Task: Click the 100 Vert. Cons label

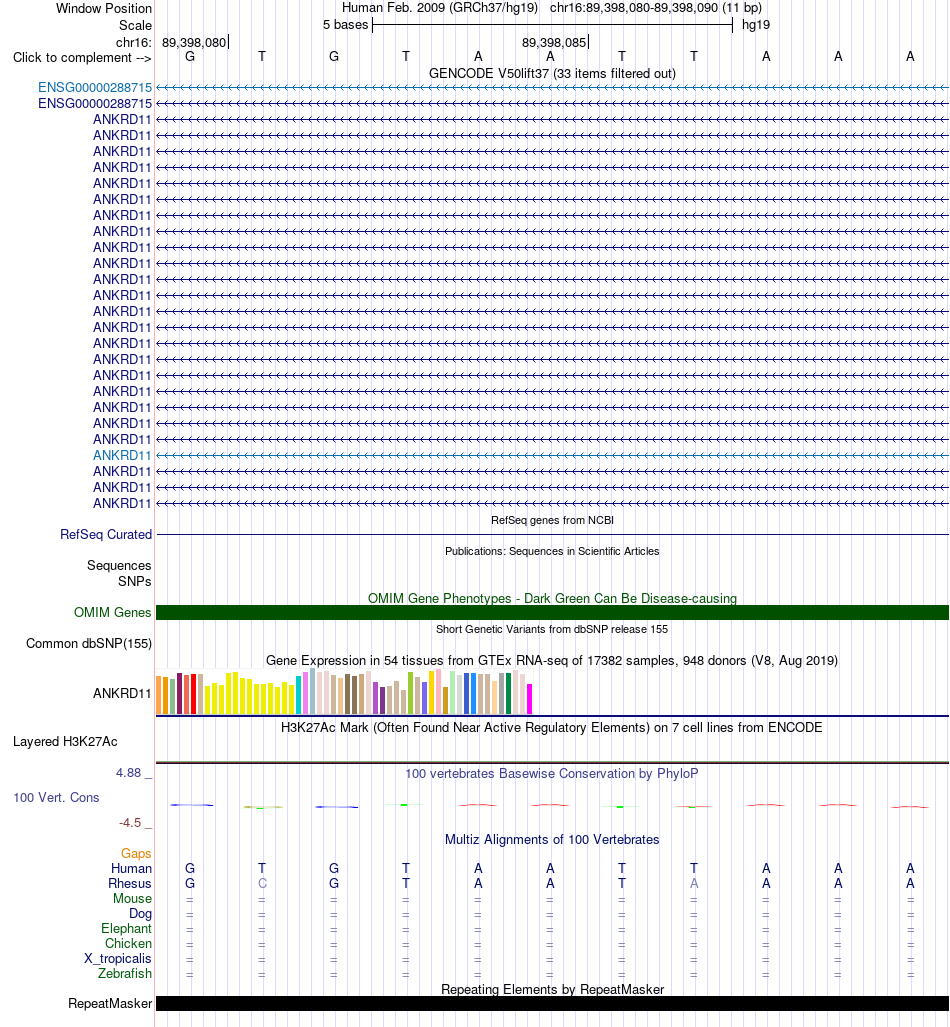Action: [56, 798]
